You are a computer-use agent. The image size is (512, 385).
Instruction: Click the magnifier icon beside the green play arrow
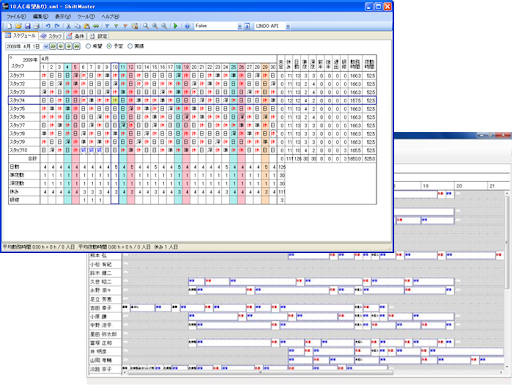point(164,26)
